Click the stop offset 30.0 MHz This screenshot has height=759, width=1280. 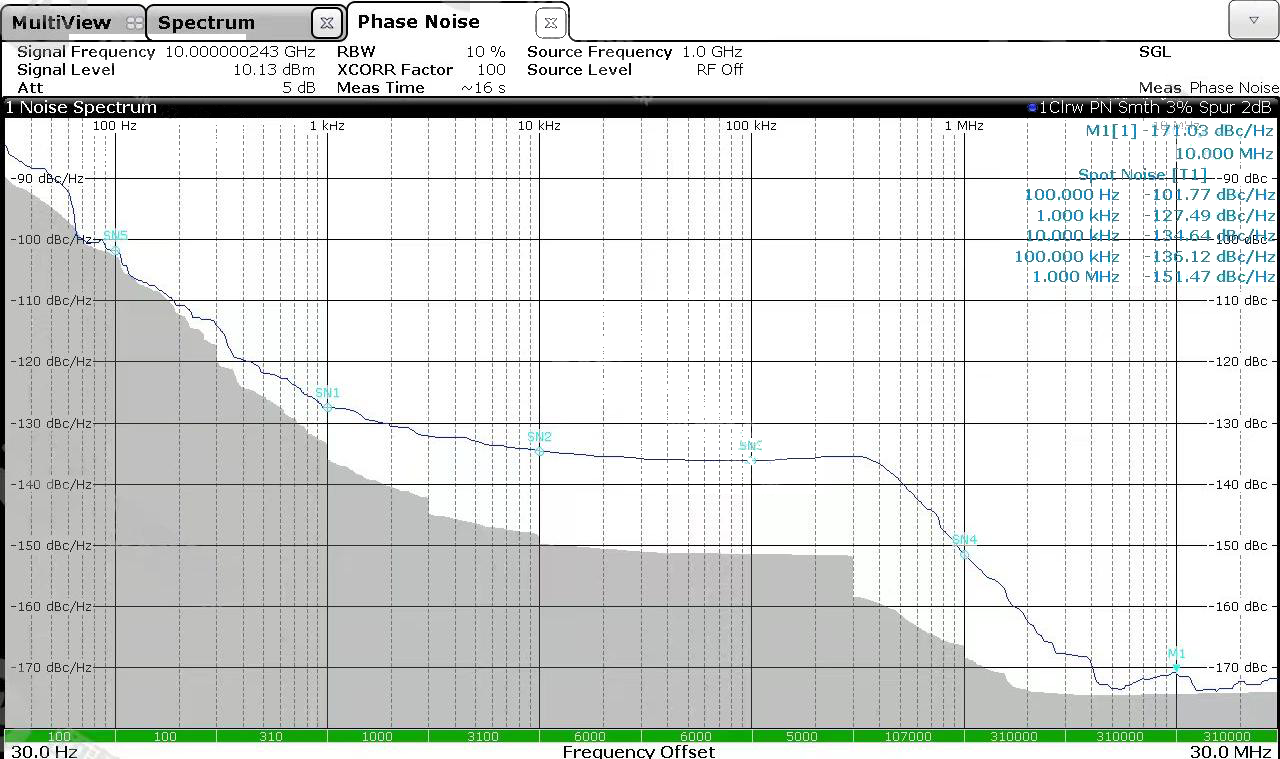[1230, 751]
